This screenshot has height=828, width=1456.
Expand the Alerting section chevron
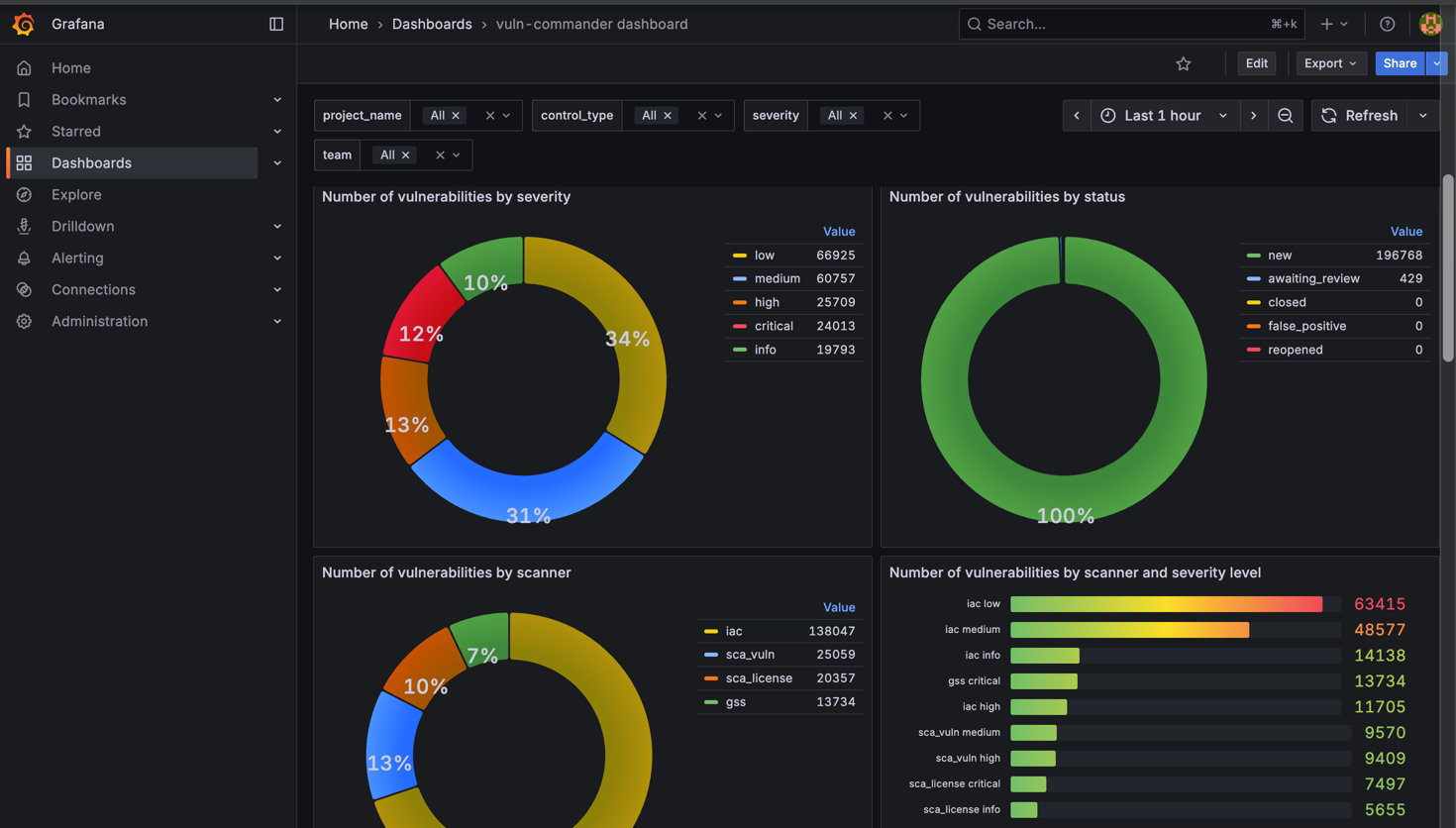277,259
